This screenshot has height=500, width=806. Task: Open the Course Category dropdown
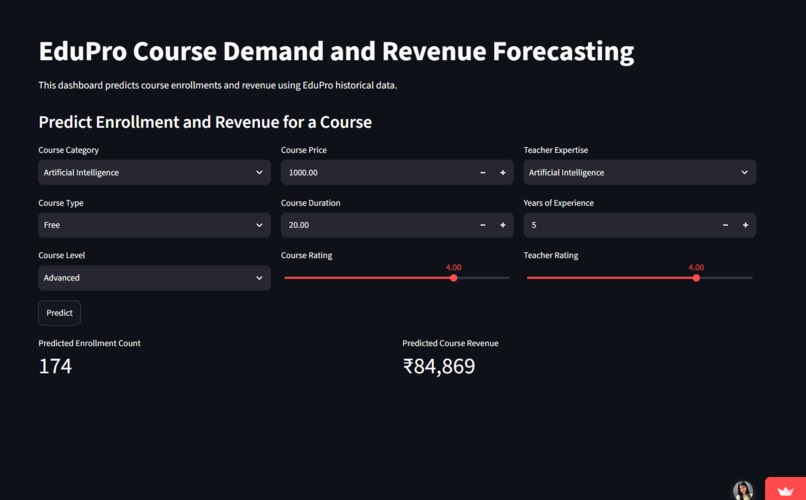(x=154, y=172)
